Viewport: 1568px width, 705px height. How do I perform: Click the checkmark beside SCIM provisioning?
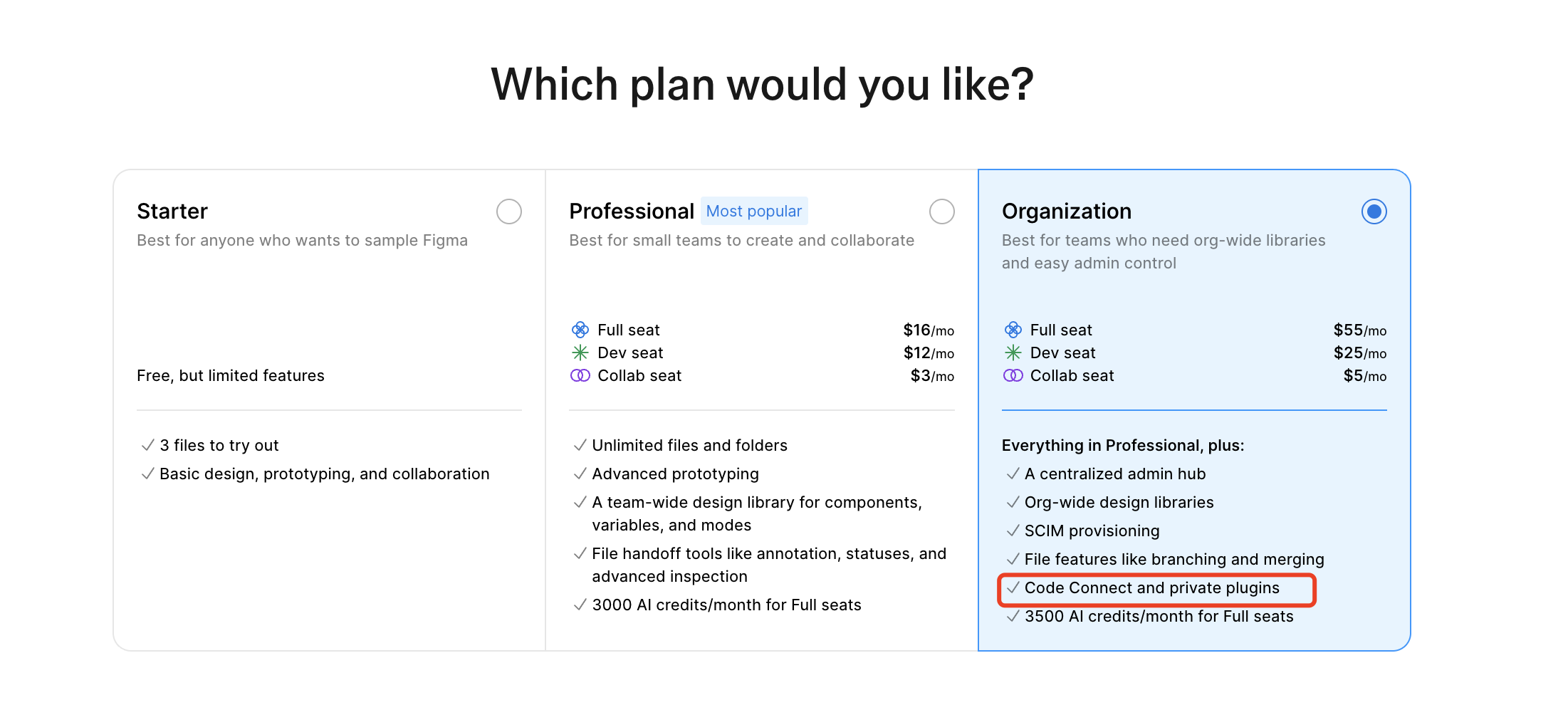(1013, 531)
